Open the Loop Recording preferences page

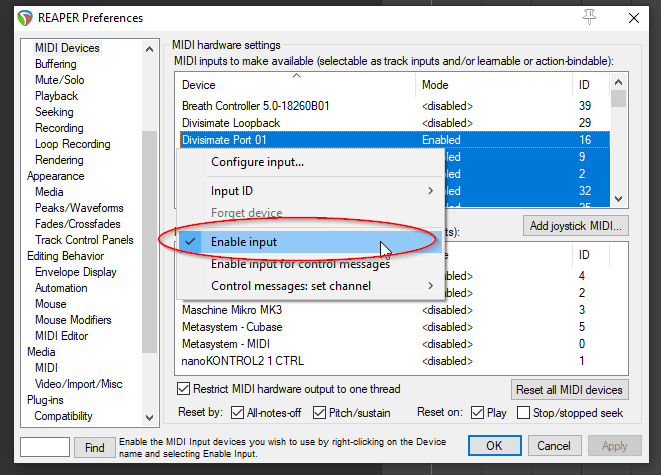pos(73,144)
